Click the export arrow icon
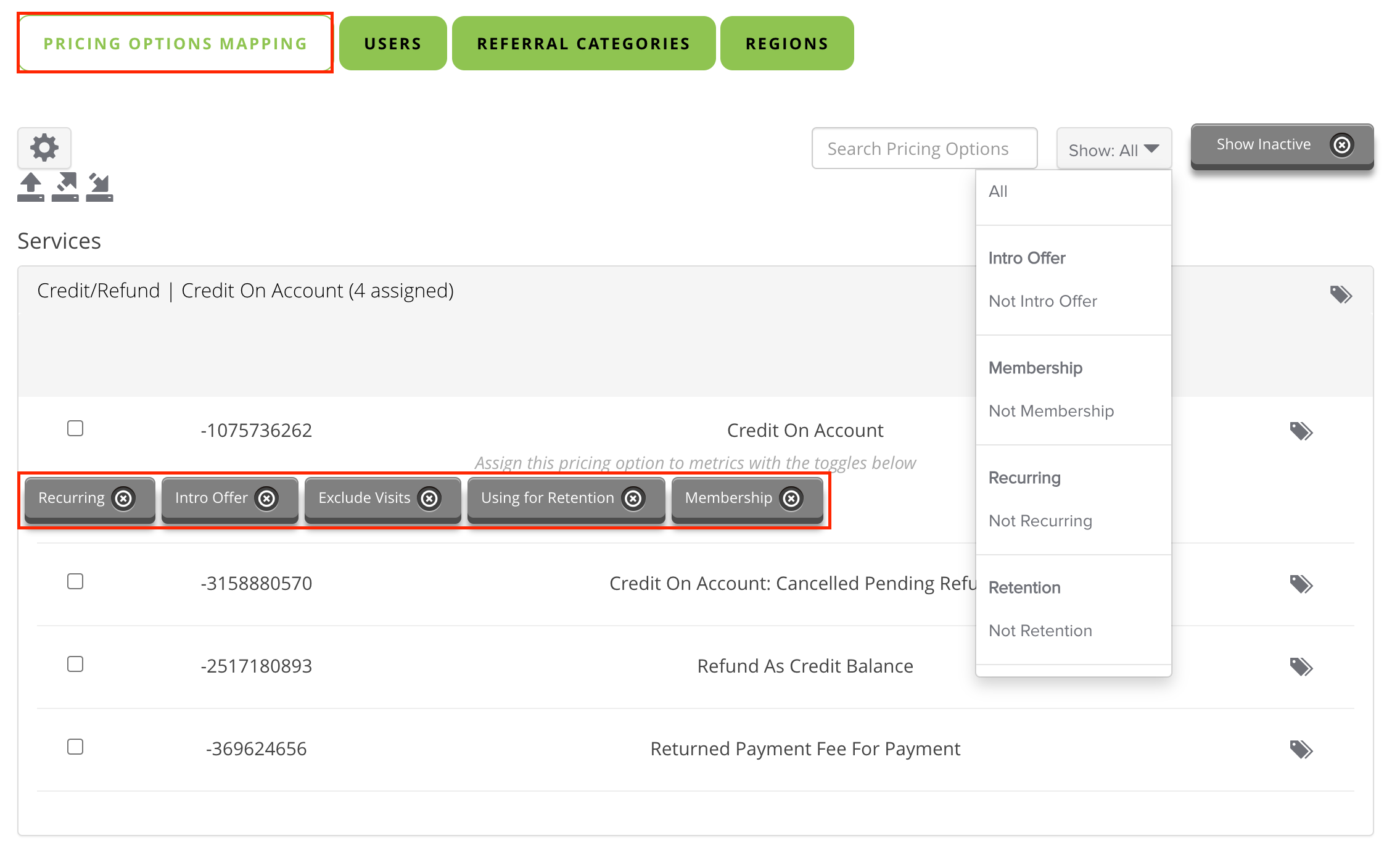1400x854 pixels. 66,186
